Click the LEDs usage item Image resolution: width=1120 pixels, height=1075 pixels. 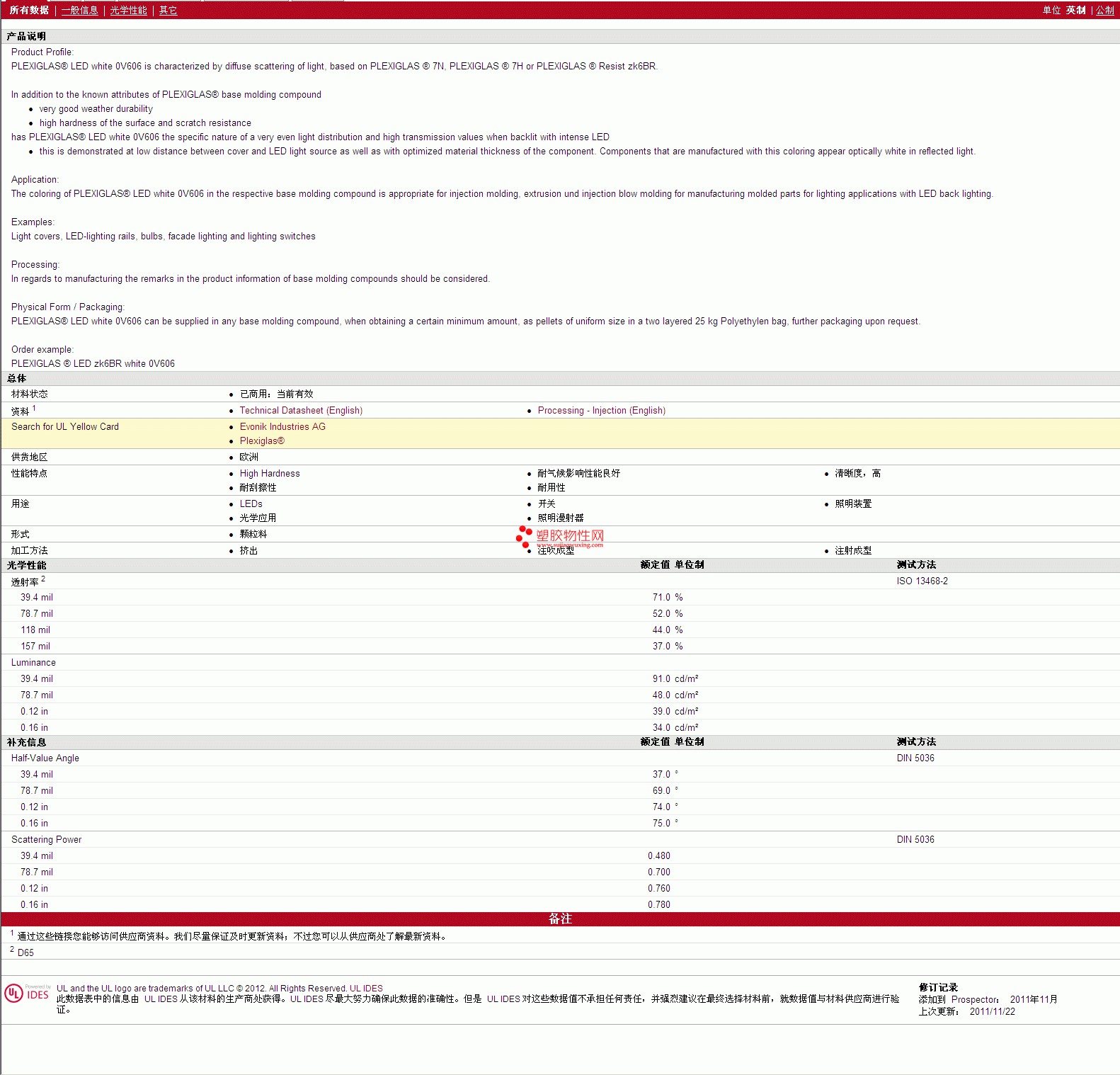pos(251,504)
